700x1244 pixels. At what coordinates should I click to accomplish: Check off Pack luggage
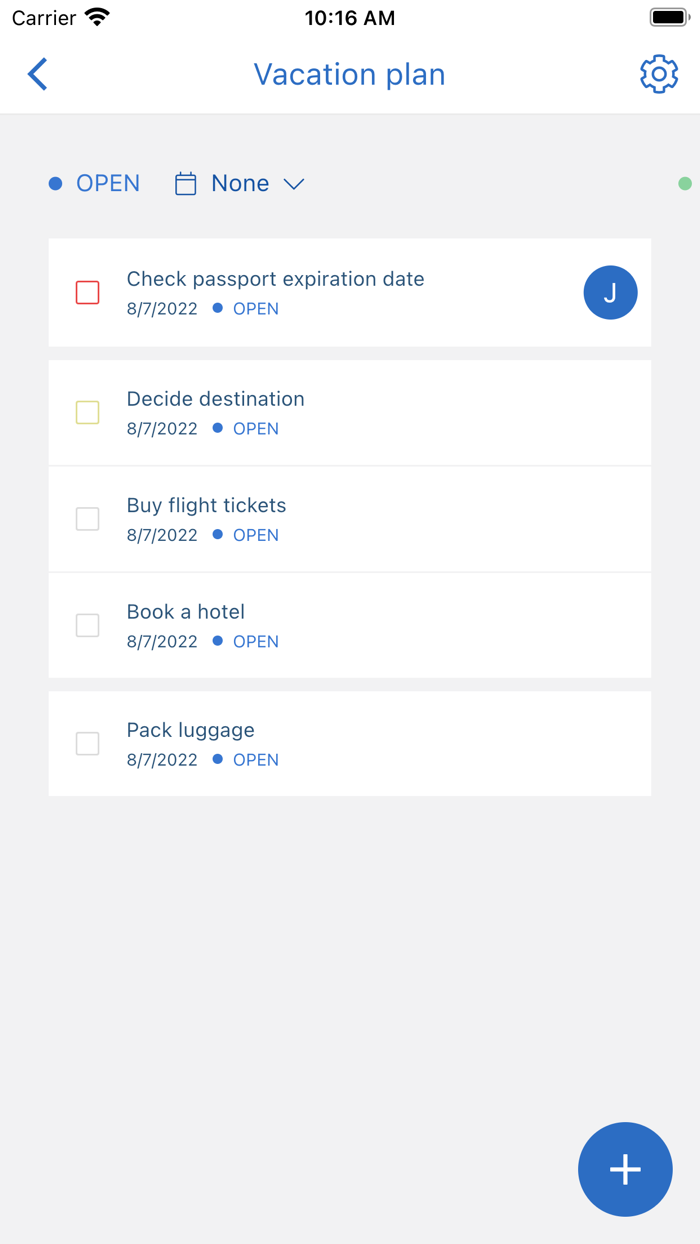pos(87,743)
